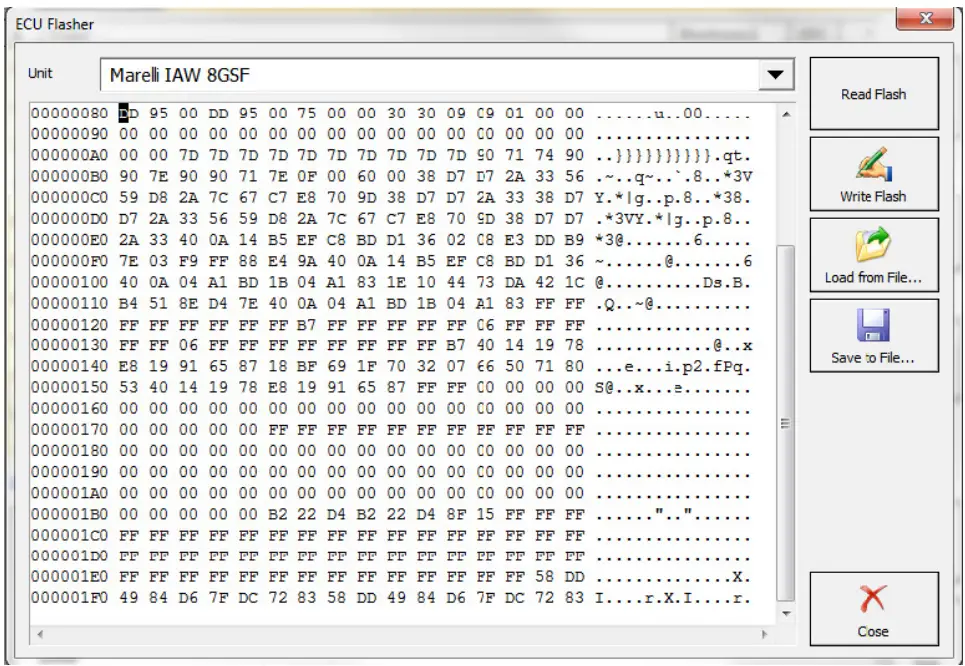The image size is (965, 666).
Task: Click the red X Close icon
Action: 873,600
